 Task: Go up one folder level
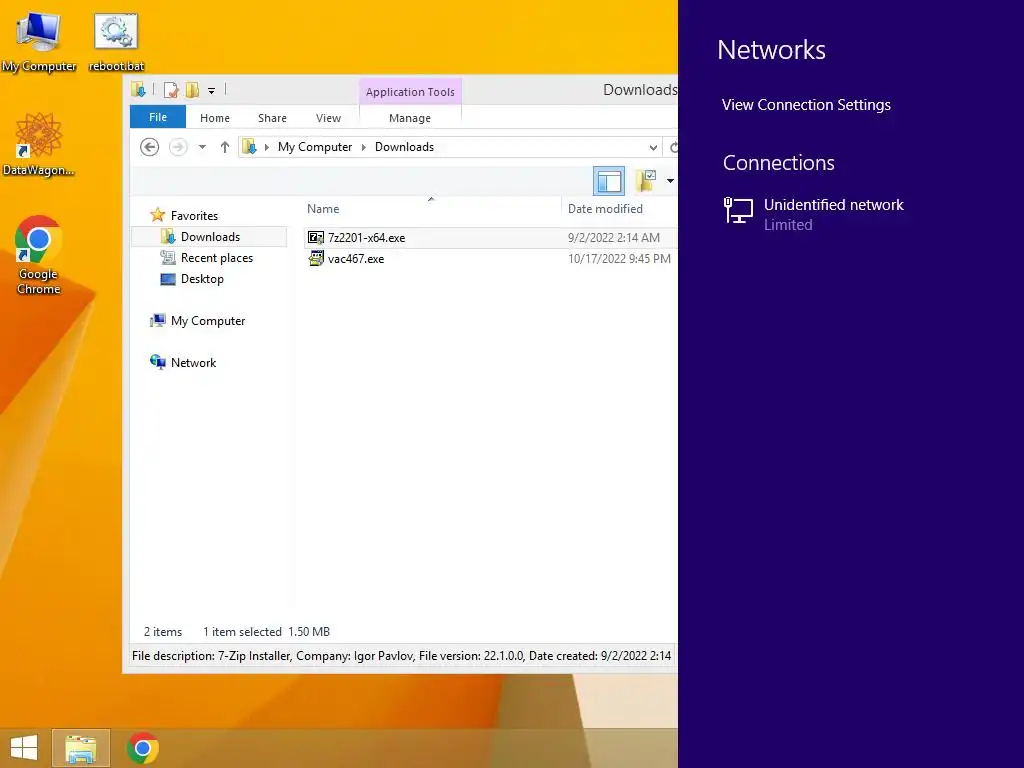point(225,147)
